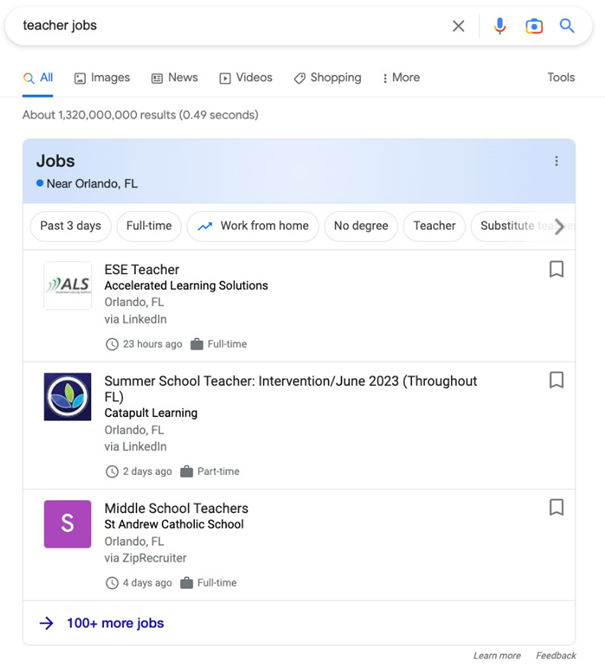The width and height of the screenshot is (605, 665).
Task: Click the '2 days ago' posting time
Action: (x=147, y=472)
